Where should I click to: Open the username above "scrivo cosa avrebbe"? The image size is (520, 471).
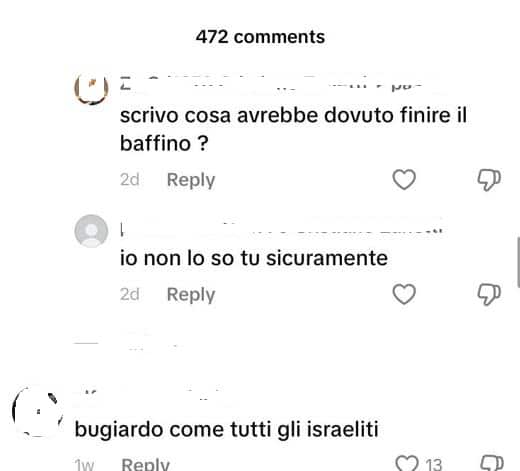pyautogui.click(x=271, y=83)
